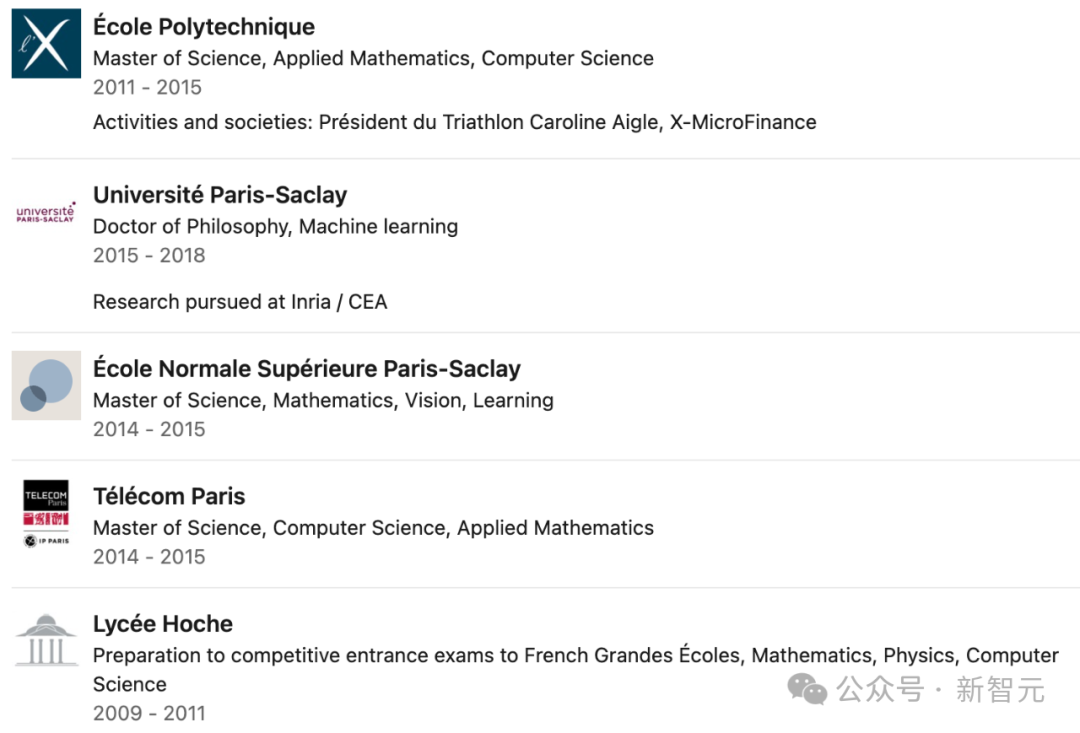Click the 公众号 · 新智元 watermark text

tap(940, 689)
